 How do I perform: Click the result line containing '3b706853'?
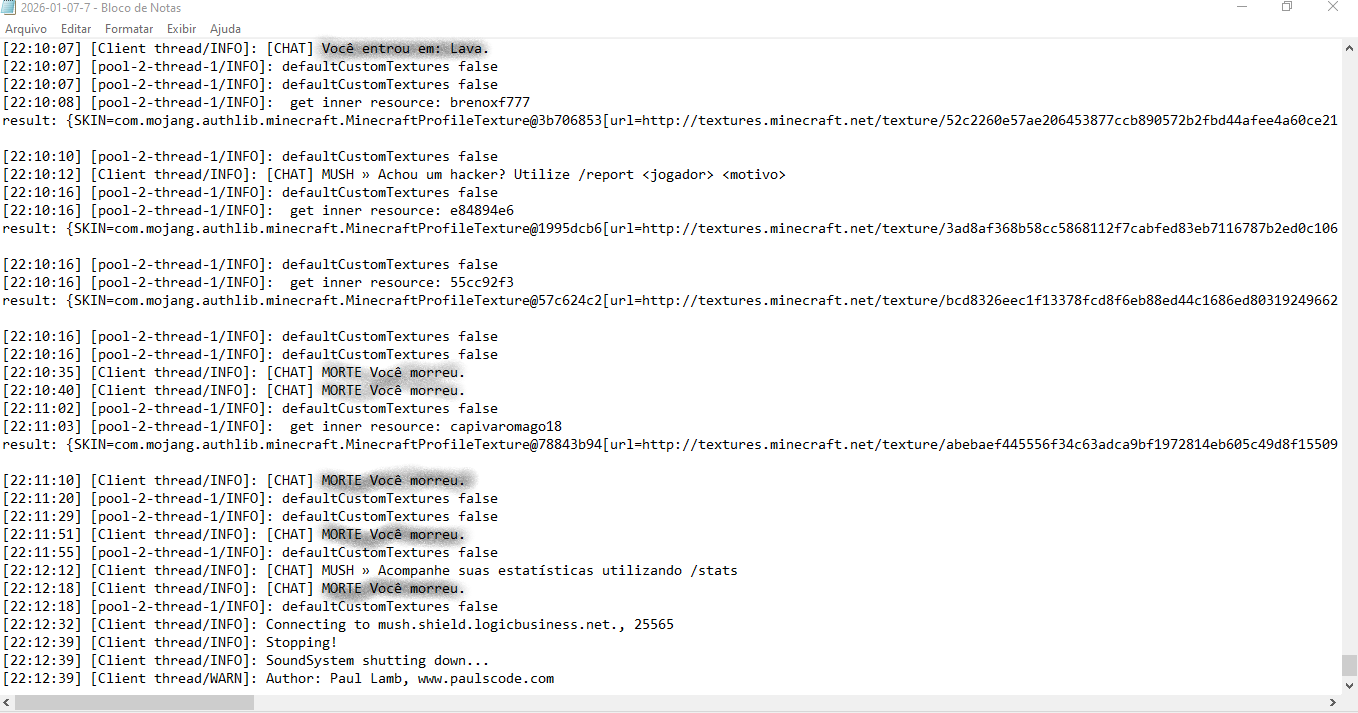pyautogui.click(x=670, y=120)
